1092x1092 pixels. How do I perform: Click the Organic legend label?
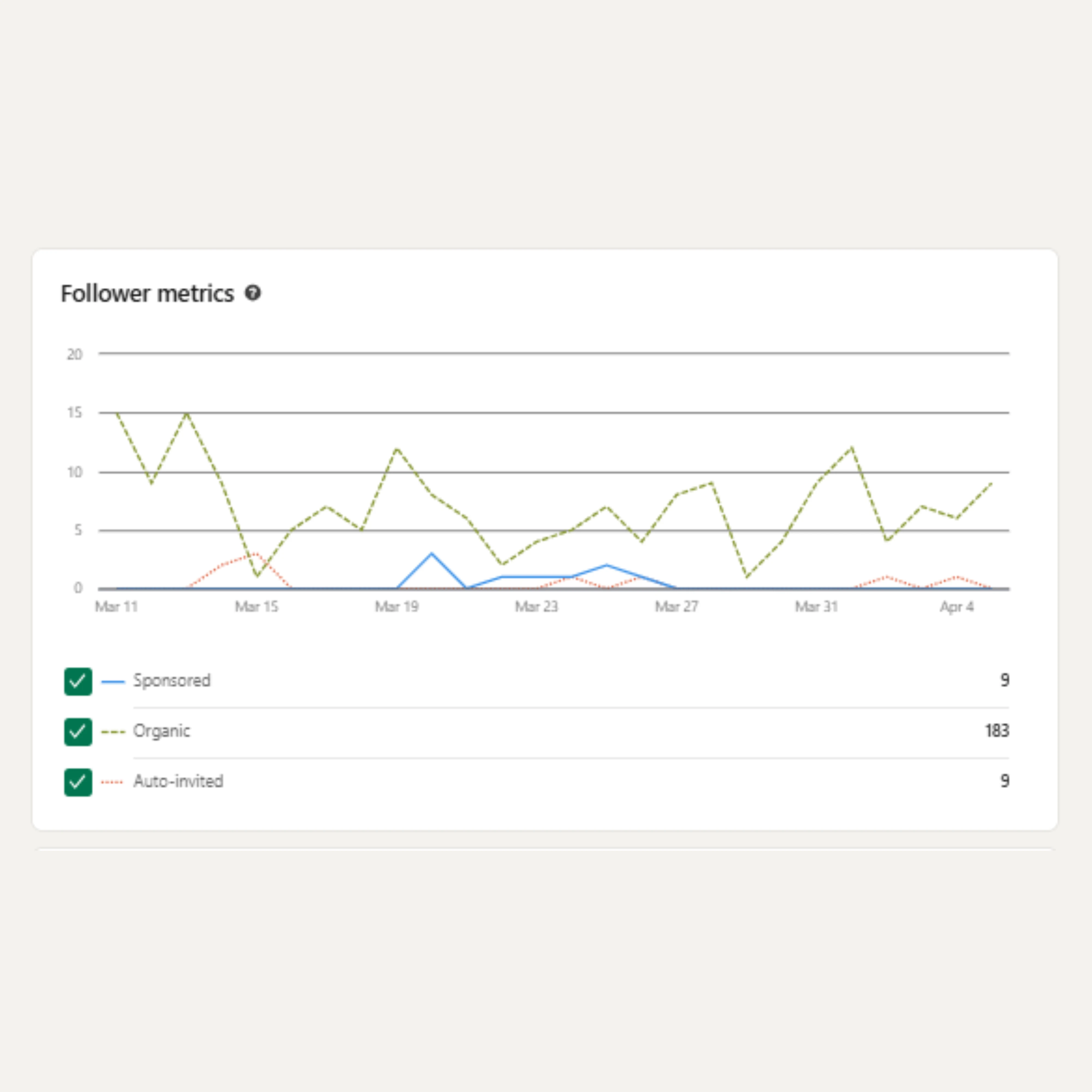pyautogui.click(x=162, y=731)
